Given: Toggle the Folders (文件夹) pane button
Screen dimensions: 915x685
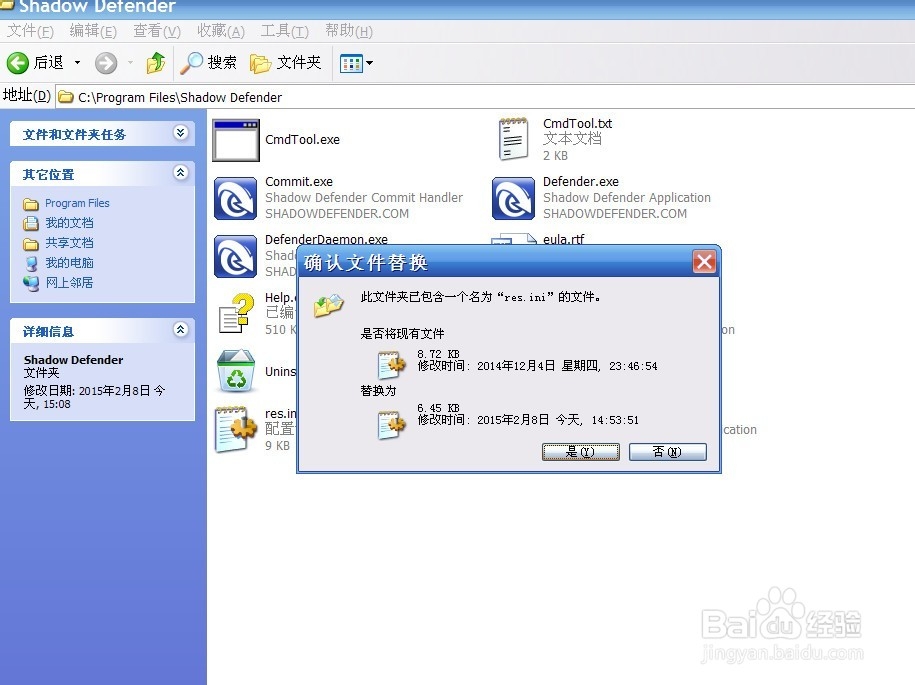Looking at the screenshot, I should [285, 62].
